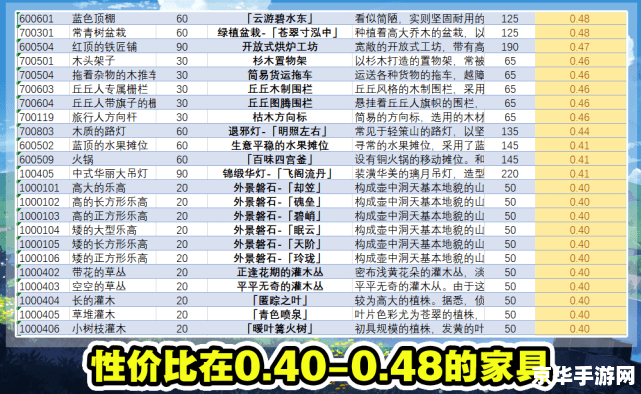641x394 pixels.
Task: Click the name 「青色喷泉」
Action: pyautogui.click(x=280, y=315)
